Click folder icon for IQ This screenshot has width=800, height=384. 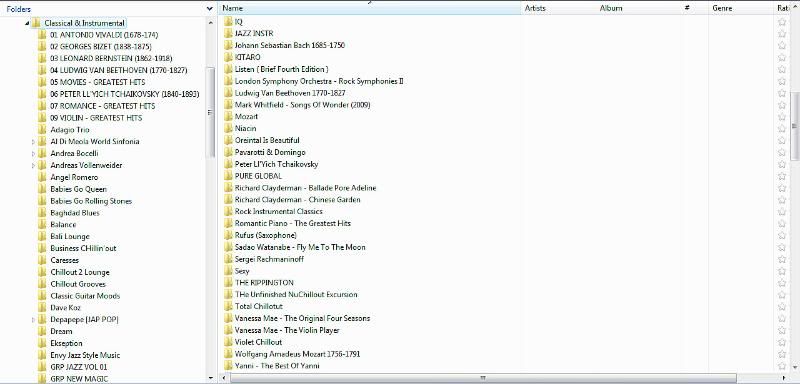coord(228,21)
